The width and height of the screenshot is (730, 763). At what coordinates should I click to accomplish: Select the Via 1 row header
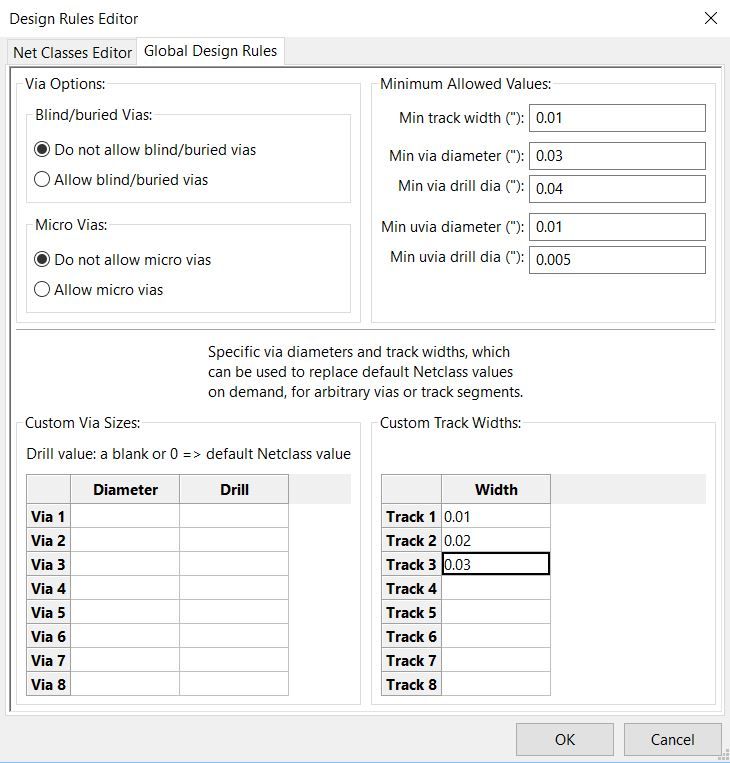pos(48,516)
